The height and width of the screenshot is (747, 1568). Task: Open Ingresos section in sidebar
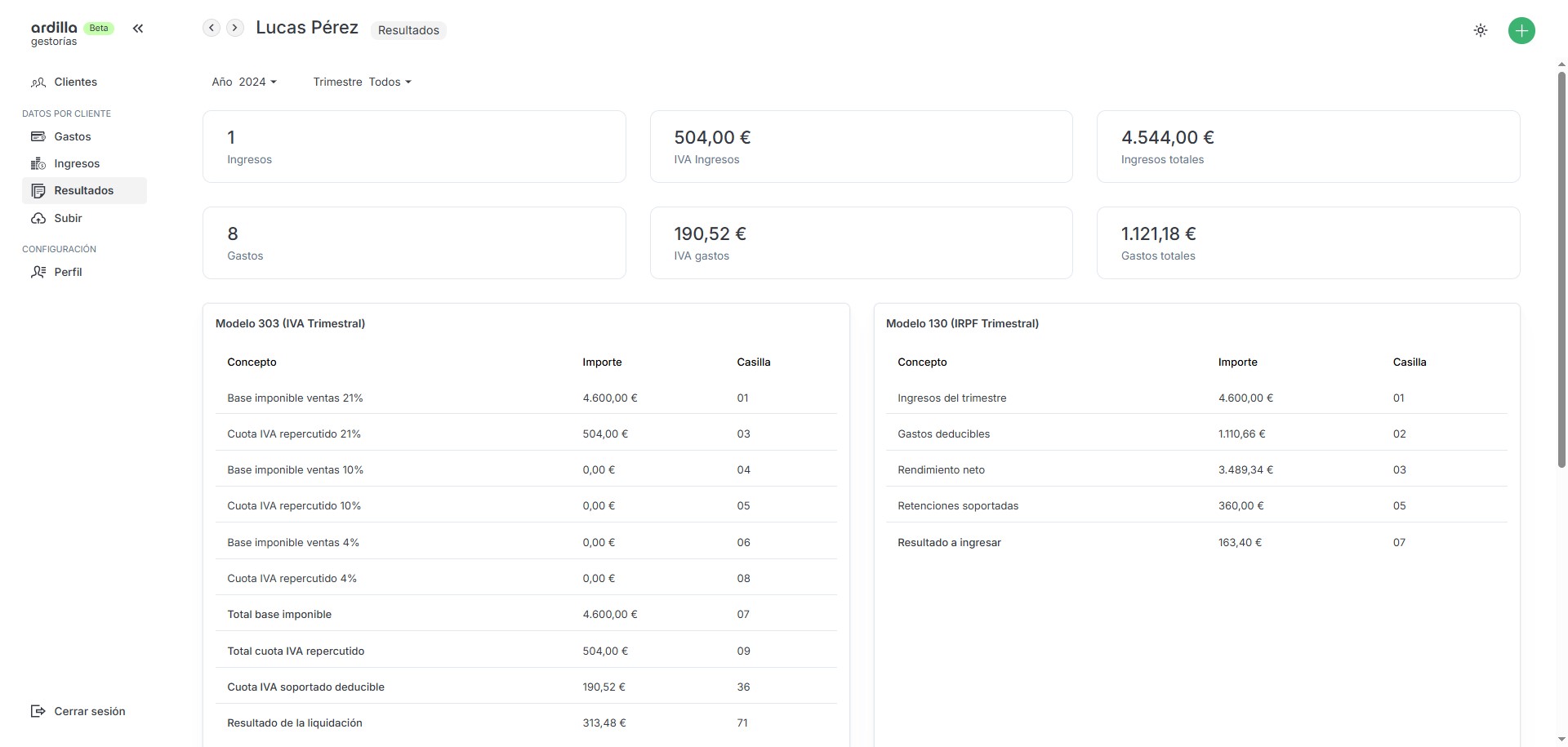click(77, 164)
